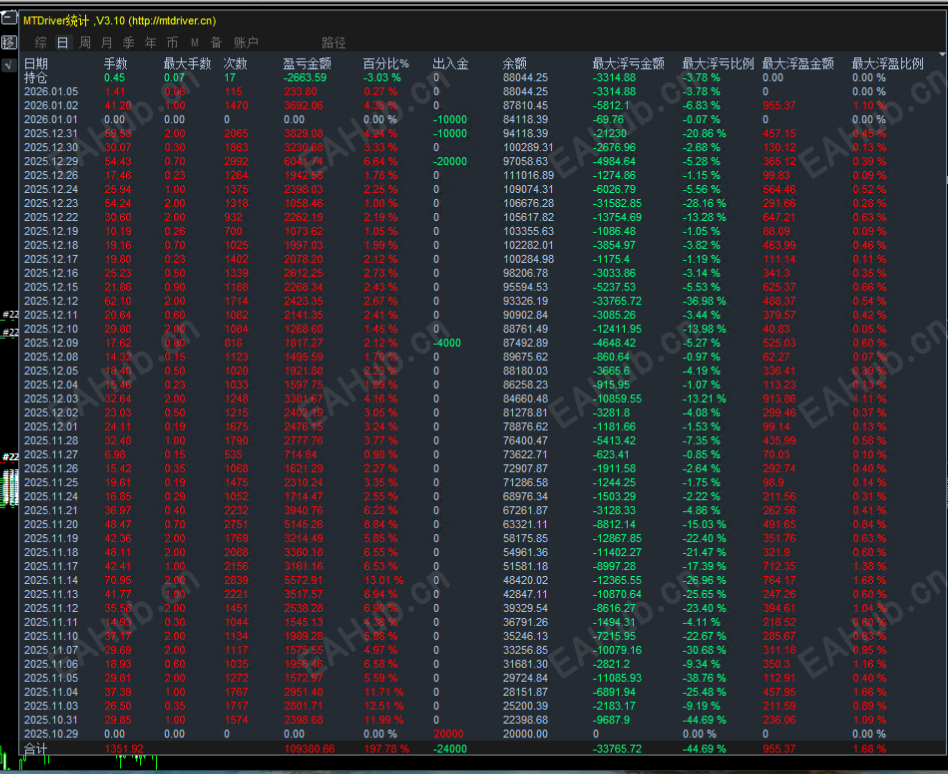Select the 2026.01.02 date row
The height and width of the screenshot is (774, 948).
coord(51,105)
